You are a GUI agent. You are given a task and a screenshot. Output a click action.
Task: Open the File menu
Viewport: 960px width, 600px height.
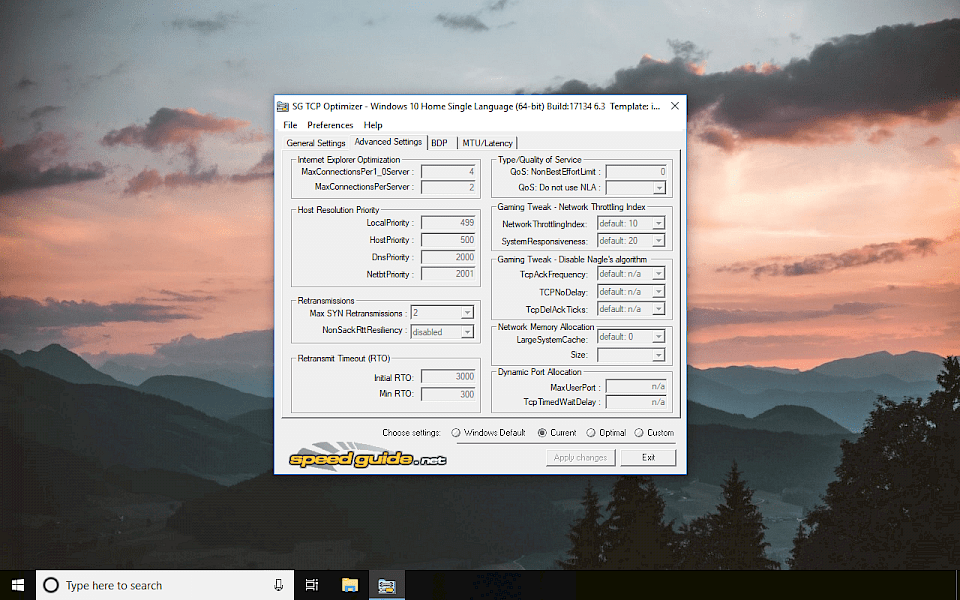[290, 125]
